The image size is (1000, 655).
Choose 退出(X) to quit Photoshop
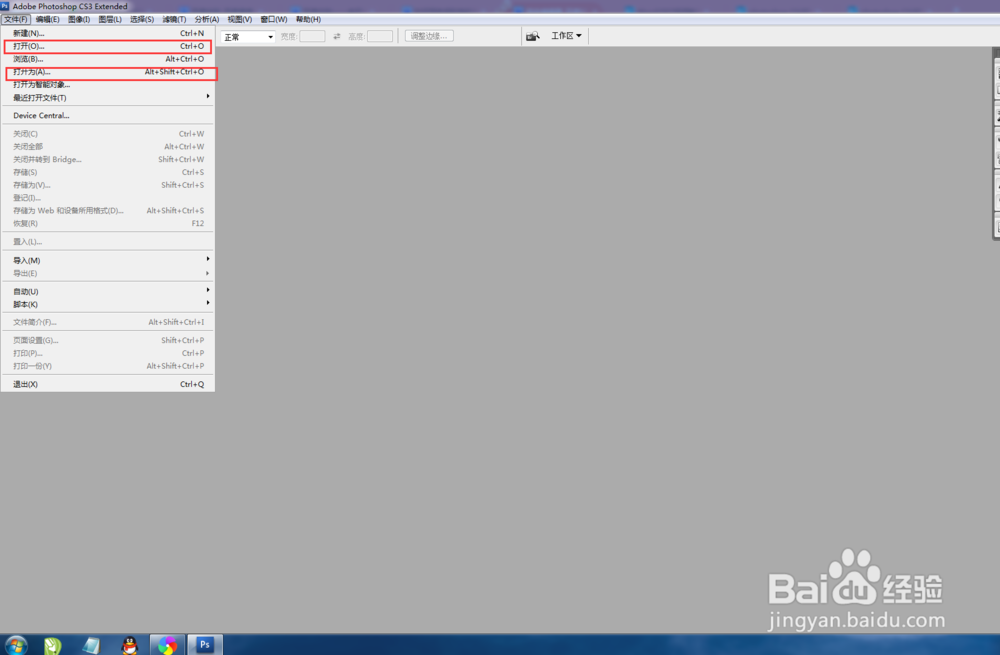pyautogui.click(x=108, y=384)
